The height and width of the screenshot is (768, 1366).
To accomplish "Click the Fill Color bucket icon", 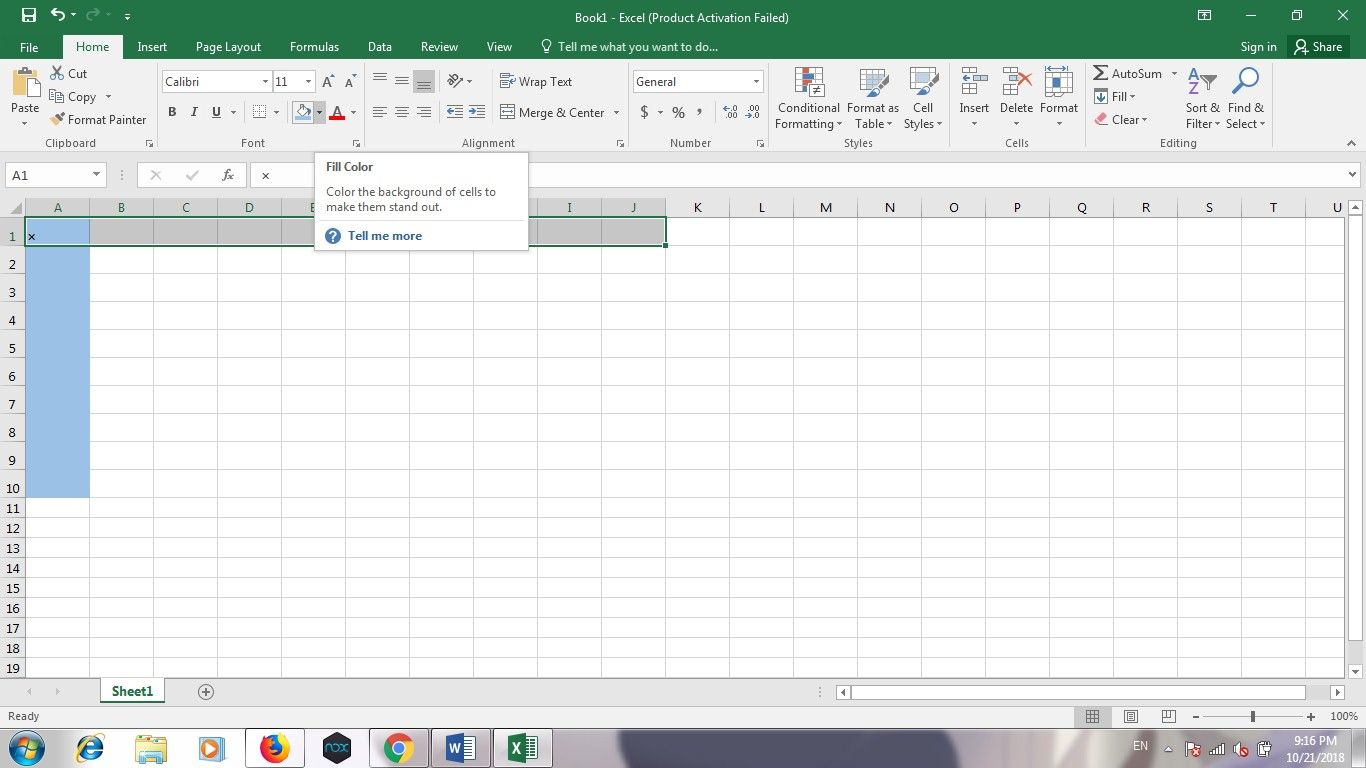I will pyautogui.click(x=303, y=112).
